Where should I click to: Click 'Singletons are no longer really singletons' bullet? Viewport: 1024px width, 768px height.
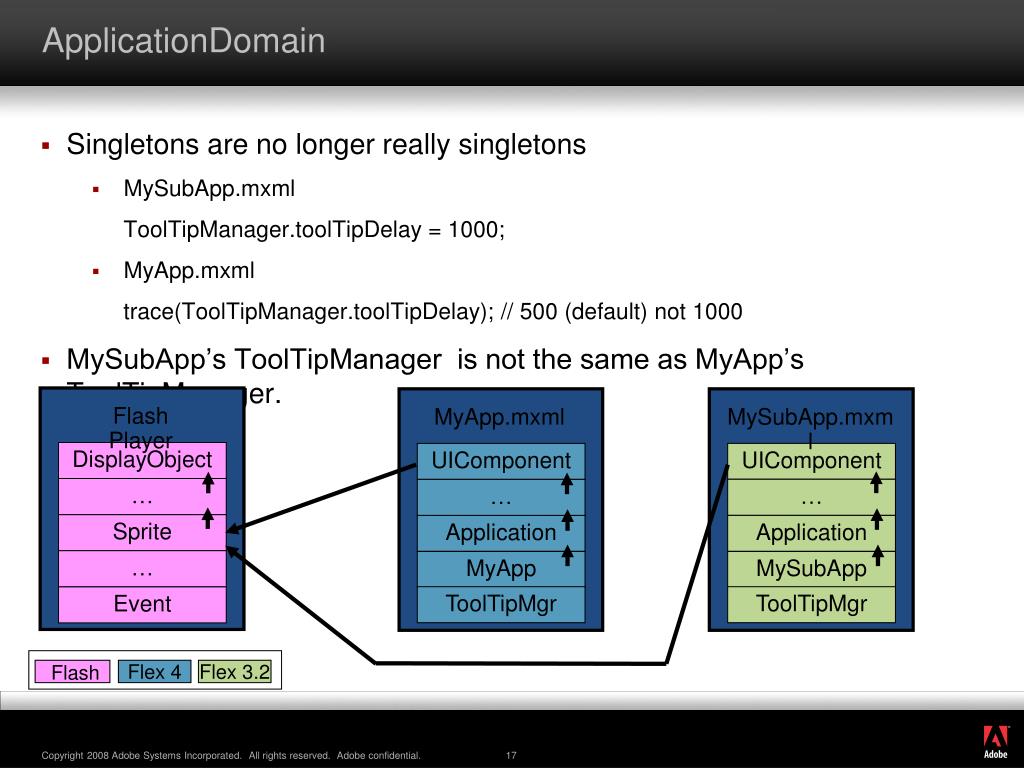click(326, 144)
